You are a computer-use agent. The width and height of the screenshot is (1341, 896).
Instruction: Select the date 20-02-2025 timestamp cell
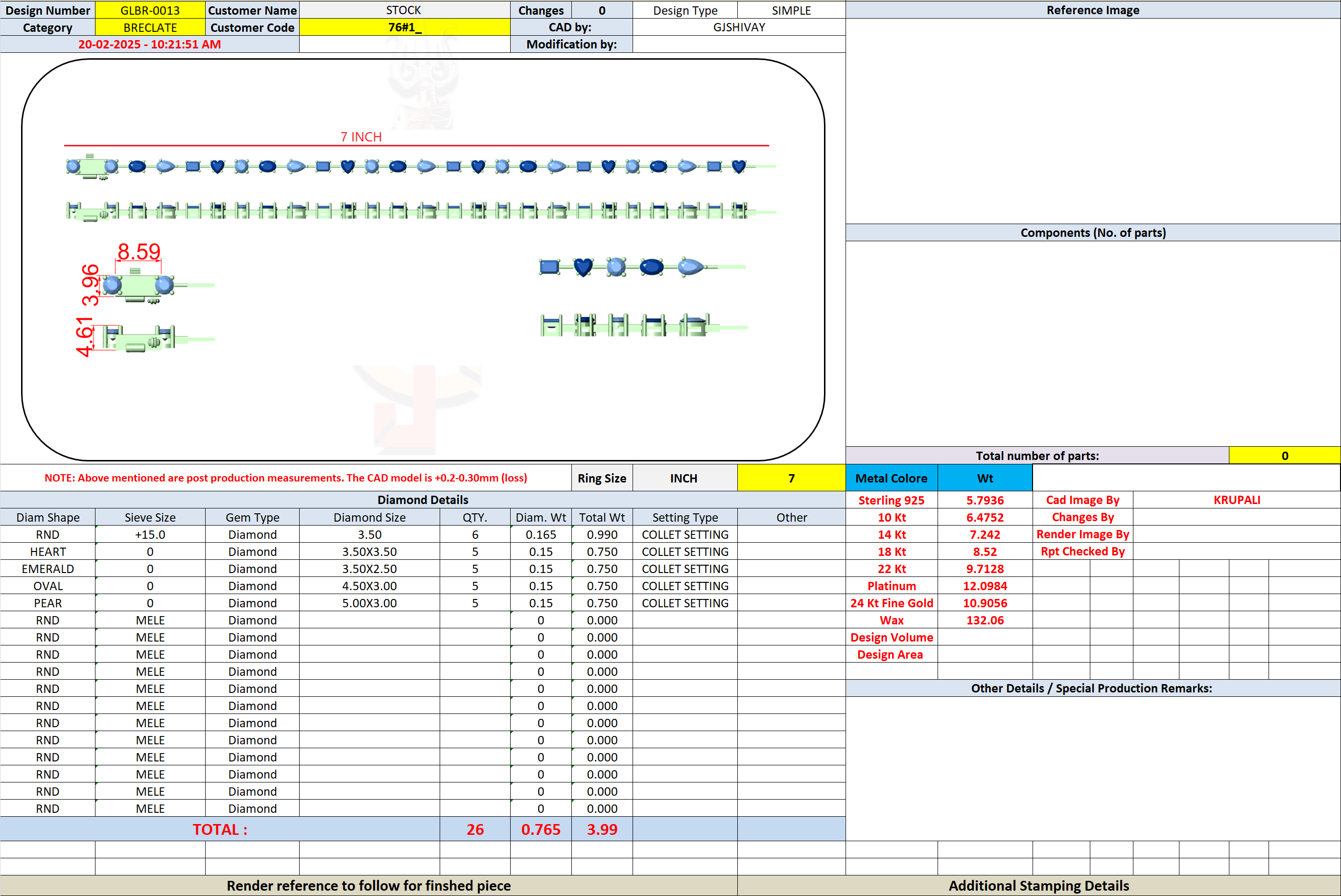[x=149, y=45]
